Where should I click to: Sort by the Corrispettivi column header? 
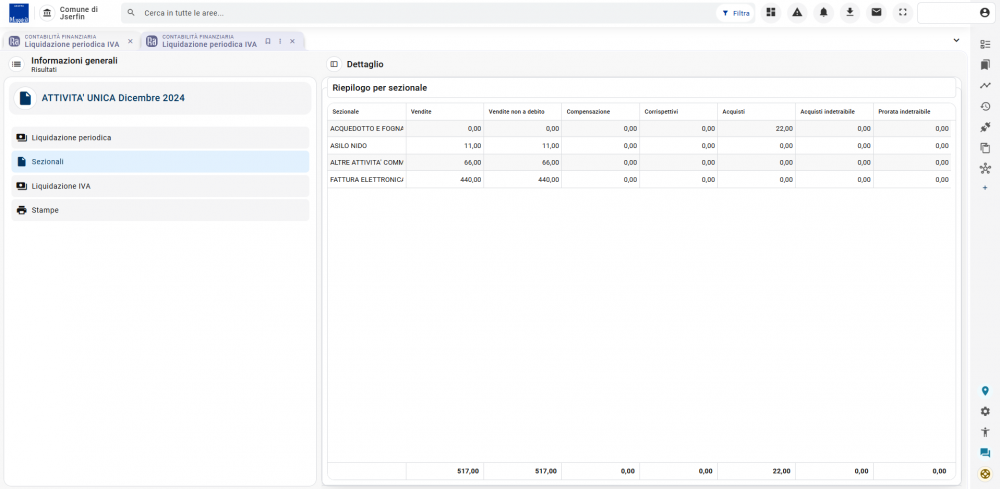[x=678, y=112]
